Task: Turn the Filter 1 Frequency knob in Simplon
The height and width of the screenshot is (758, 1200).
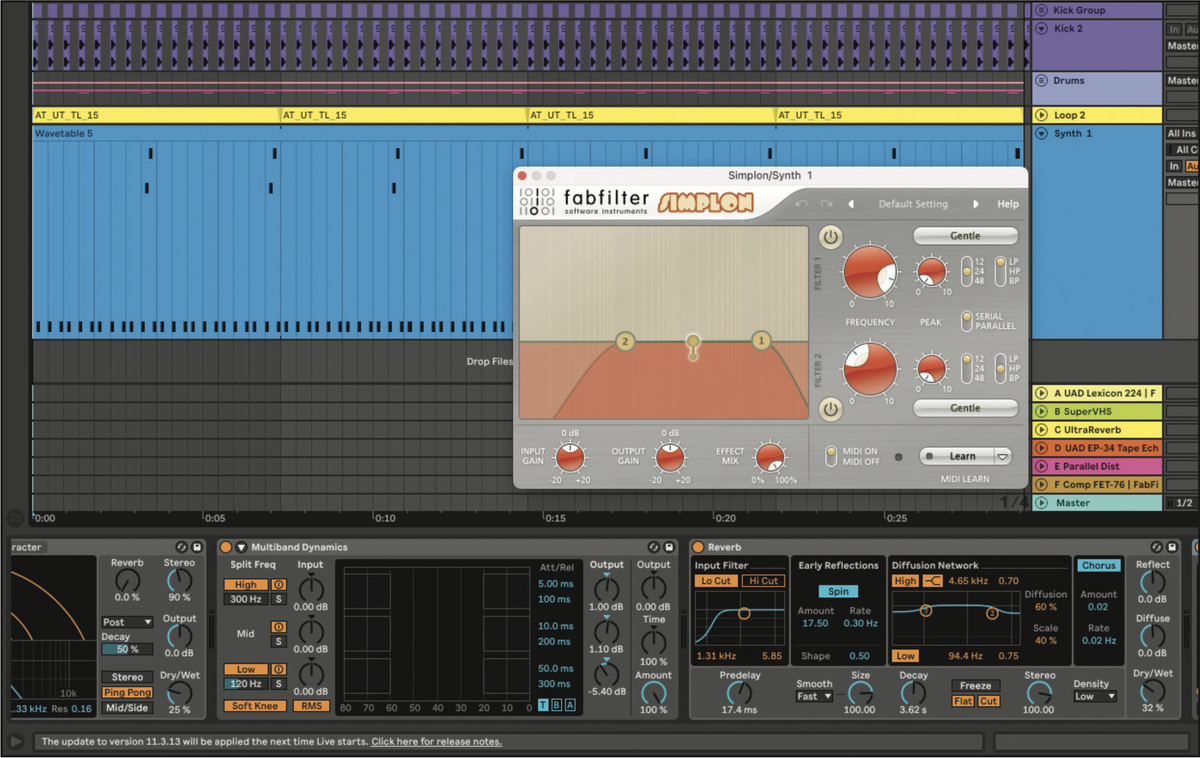Action: coord(869,272)
